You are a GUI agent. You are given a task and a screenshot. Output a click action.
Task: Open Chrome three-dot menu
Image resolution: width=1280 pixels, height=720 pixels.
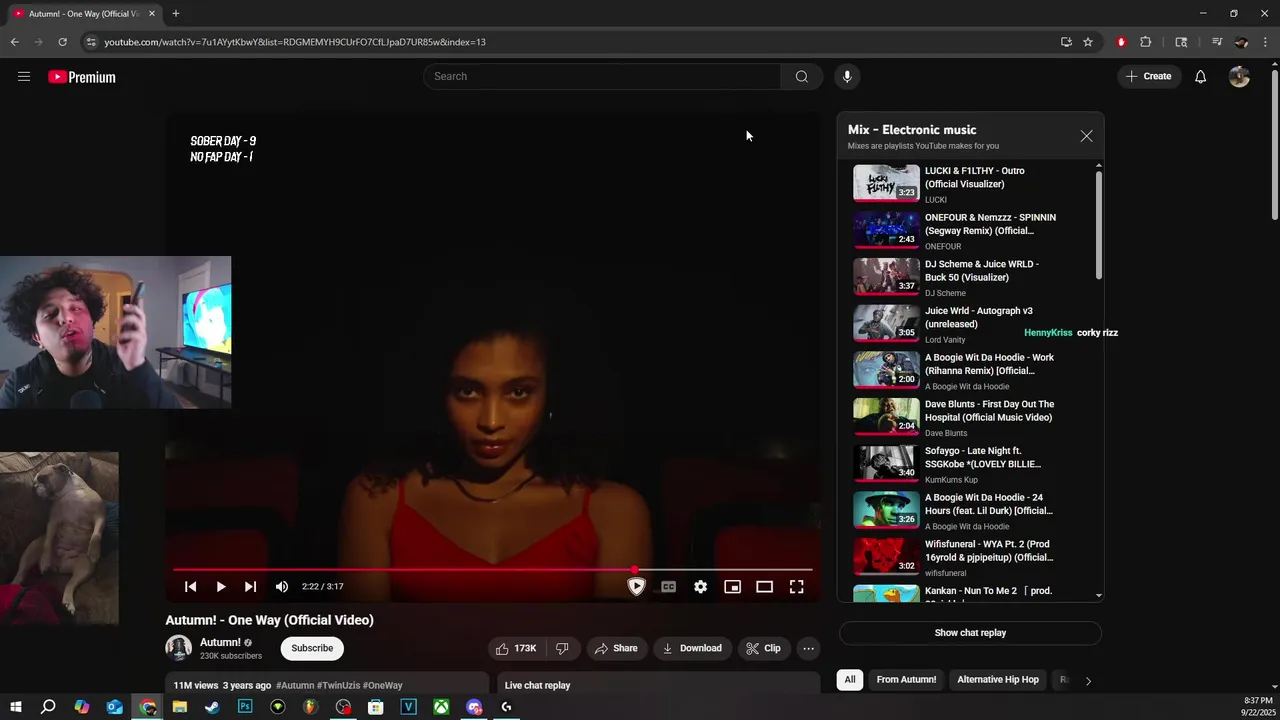[1265, 42]
